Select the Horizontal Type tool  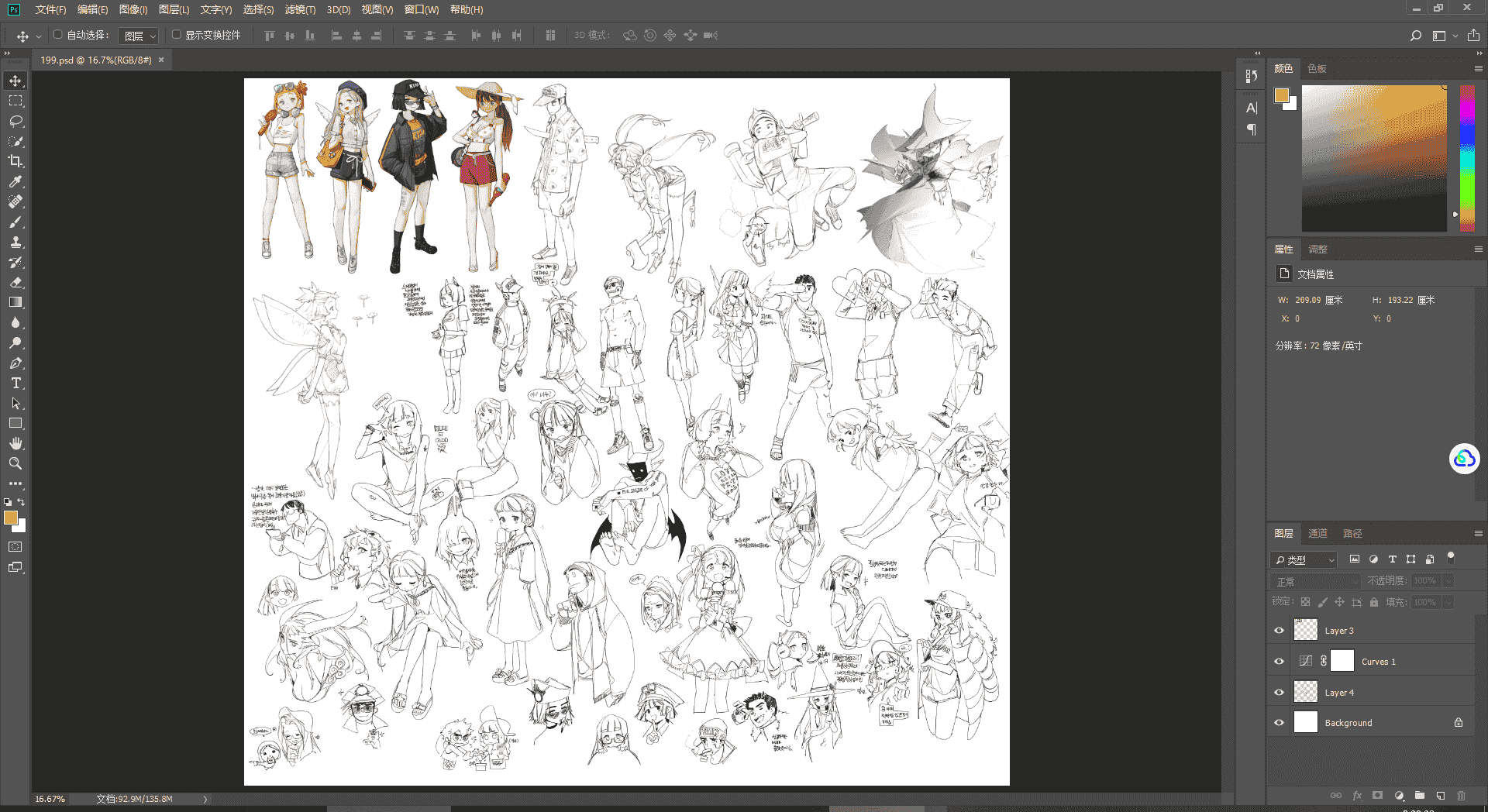[15, 383]
